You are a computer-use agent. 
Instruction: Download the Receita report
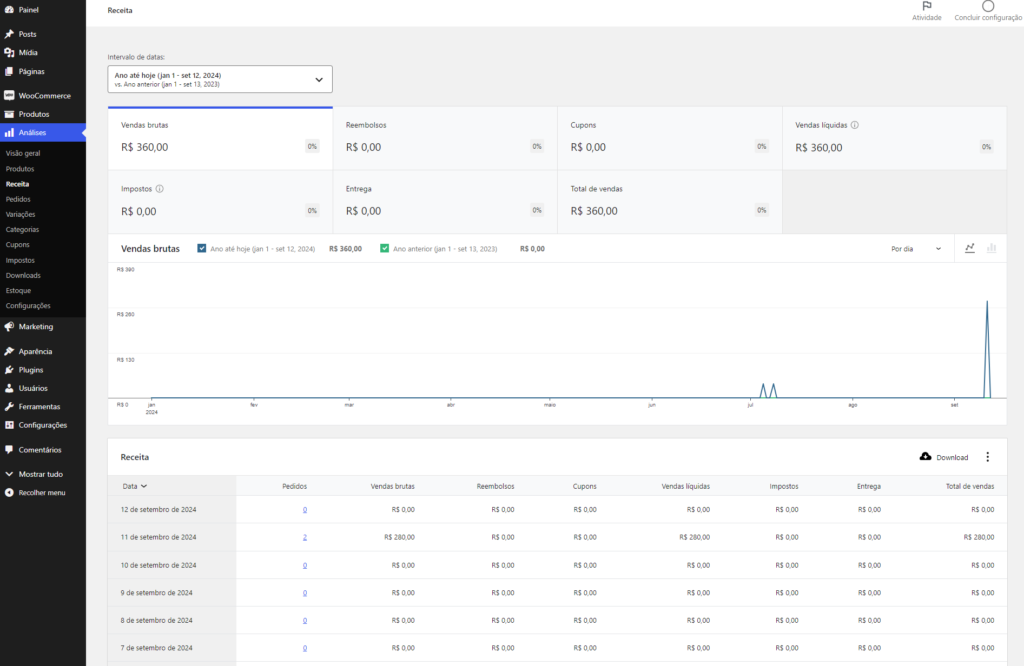944,457
